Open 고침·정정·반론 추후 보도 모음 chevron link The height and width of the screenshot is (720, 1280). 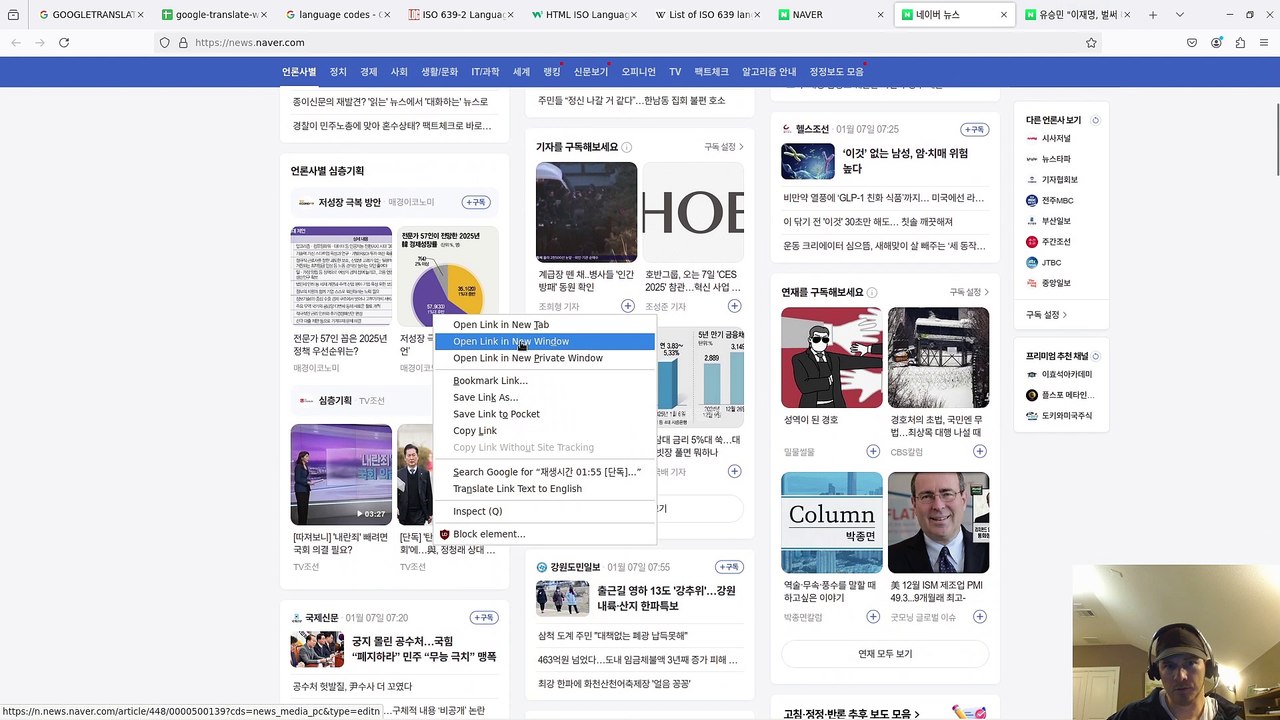(852, 714)
